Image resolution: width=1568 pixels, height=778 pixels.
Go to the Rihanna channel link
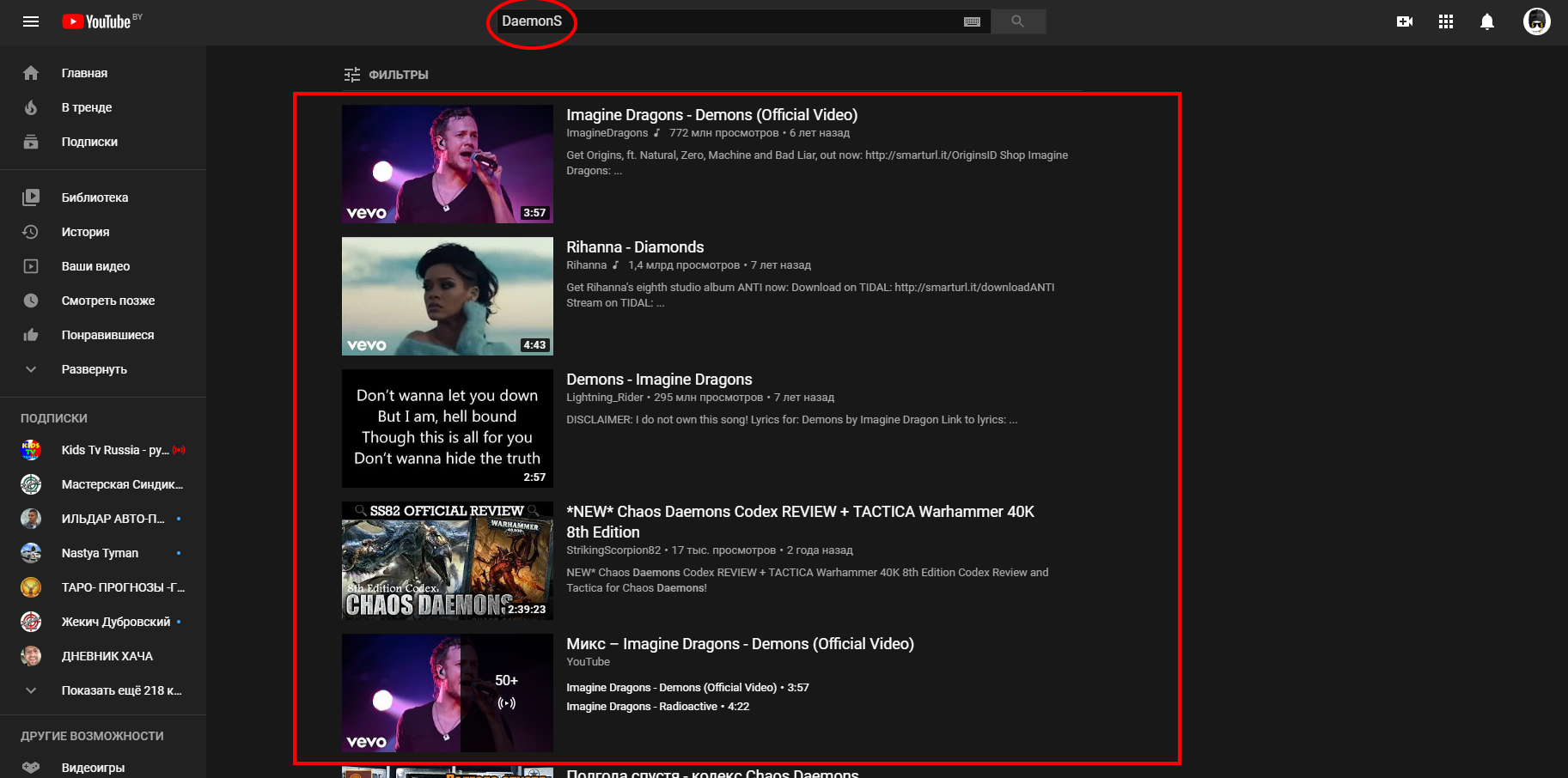pos(586,265)
